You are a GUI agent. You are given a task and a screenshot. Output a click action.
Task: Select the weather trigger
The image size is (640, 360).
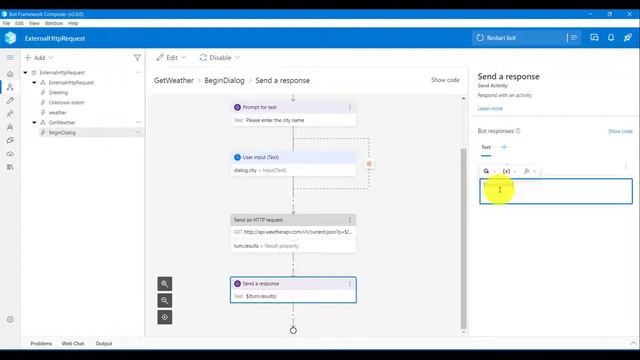(x=58, y=113)
